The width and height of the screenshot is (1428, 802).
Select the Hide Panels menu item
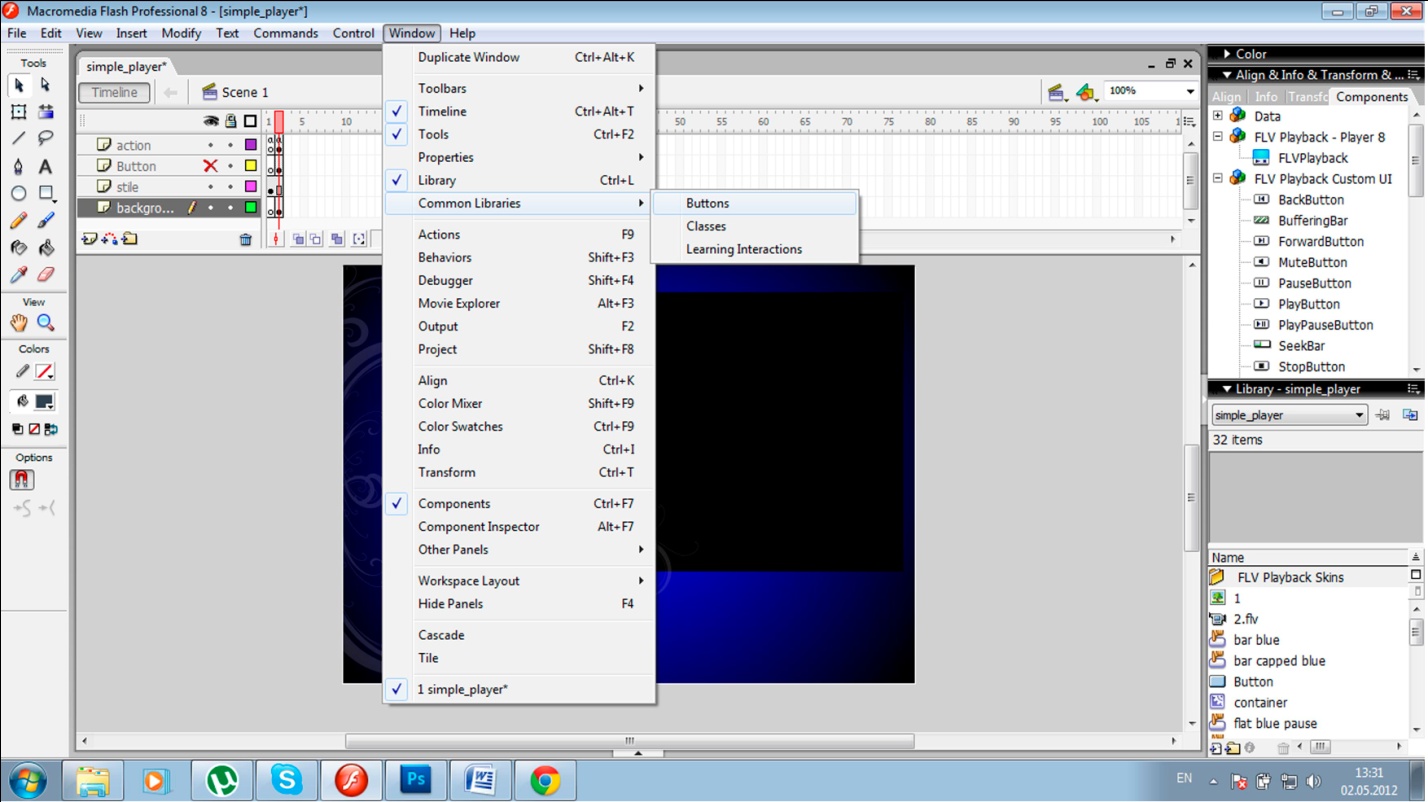tap(519, 603)
